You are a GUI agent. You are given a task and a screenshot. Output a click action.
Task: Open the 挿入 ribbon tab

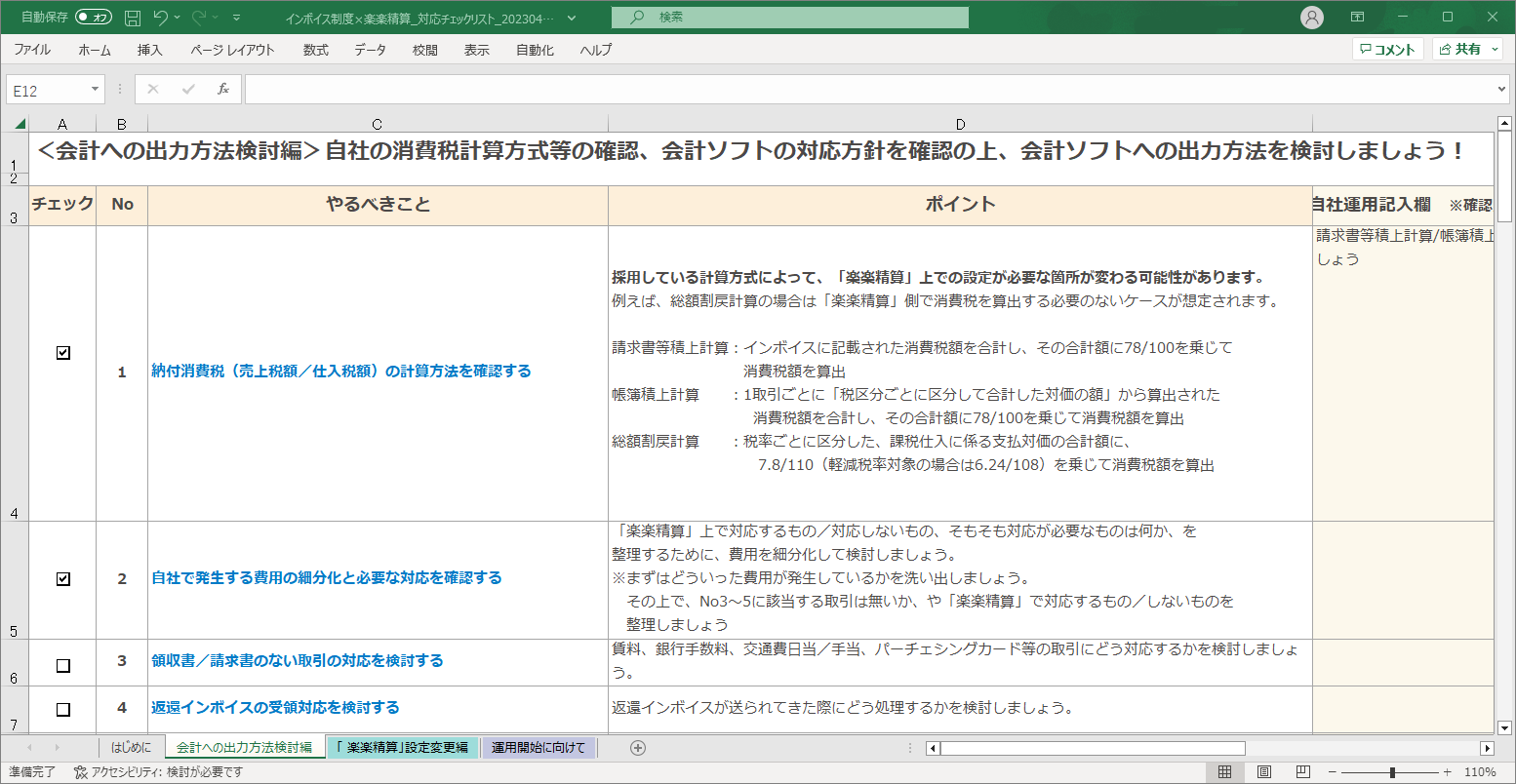click(149, 50)
